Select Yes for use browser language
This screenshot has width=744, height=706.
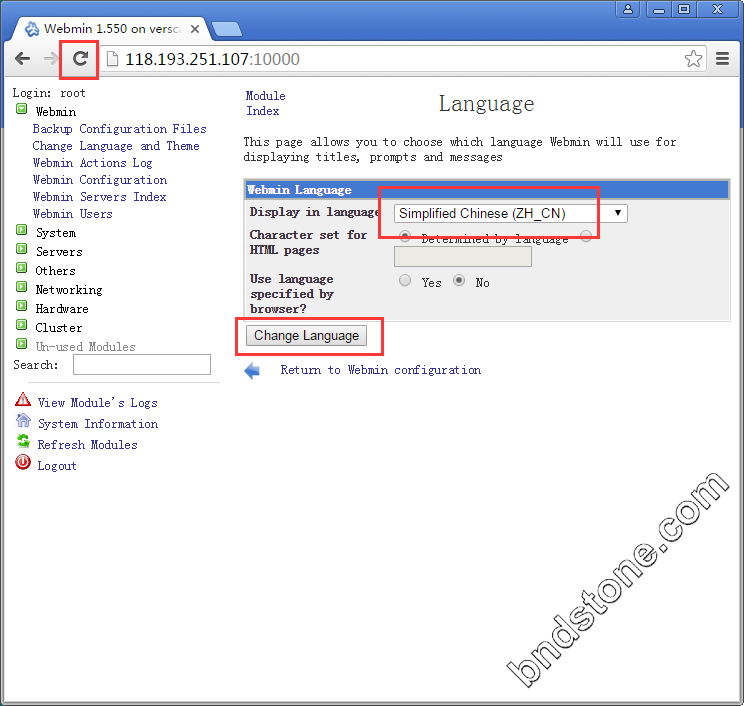coord(405,280)
